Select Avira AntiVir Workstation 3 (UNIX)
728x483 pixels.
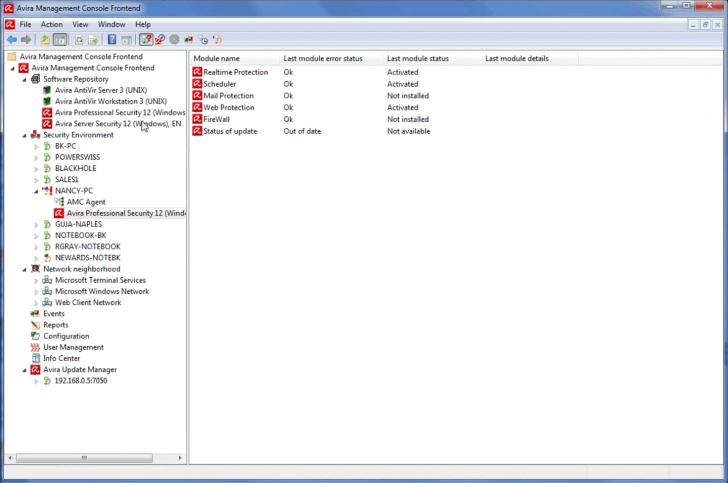pos(111,101)
